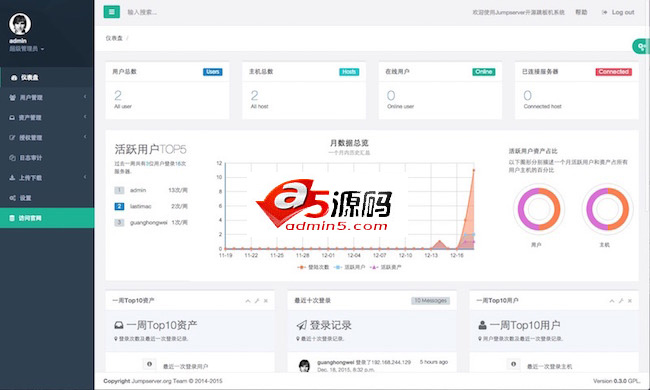Click the Jumpserver.org Team footer text

pos(159,381)
